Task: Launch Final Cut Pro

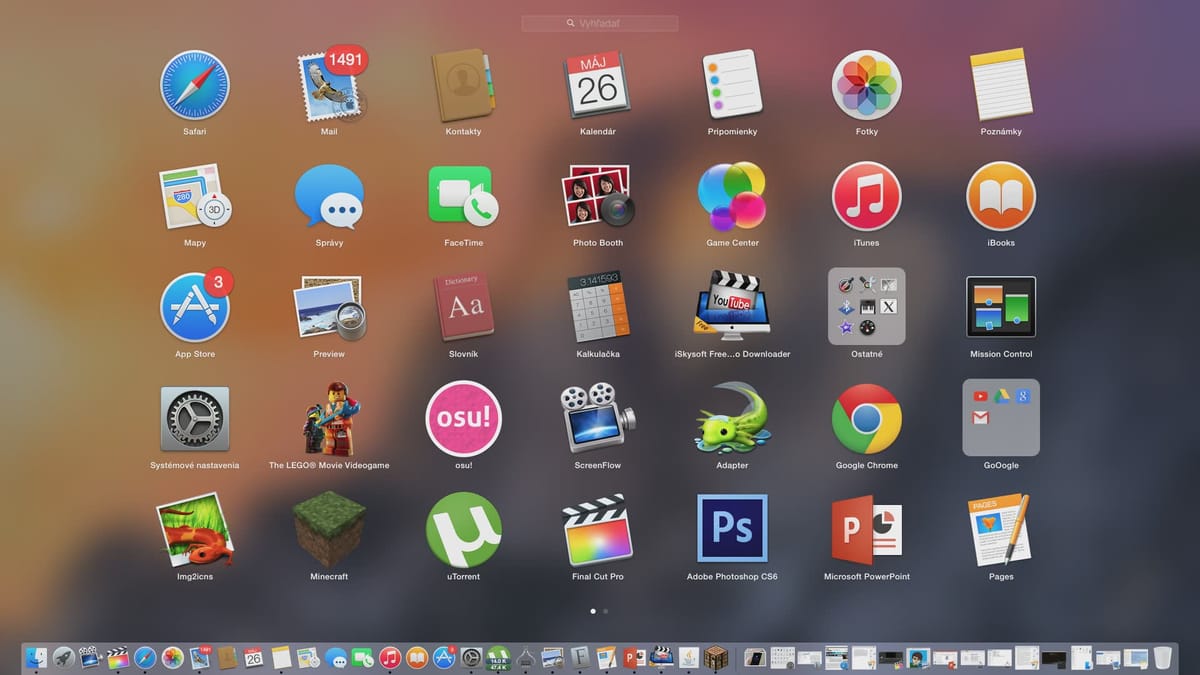Action: [598, 530]
